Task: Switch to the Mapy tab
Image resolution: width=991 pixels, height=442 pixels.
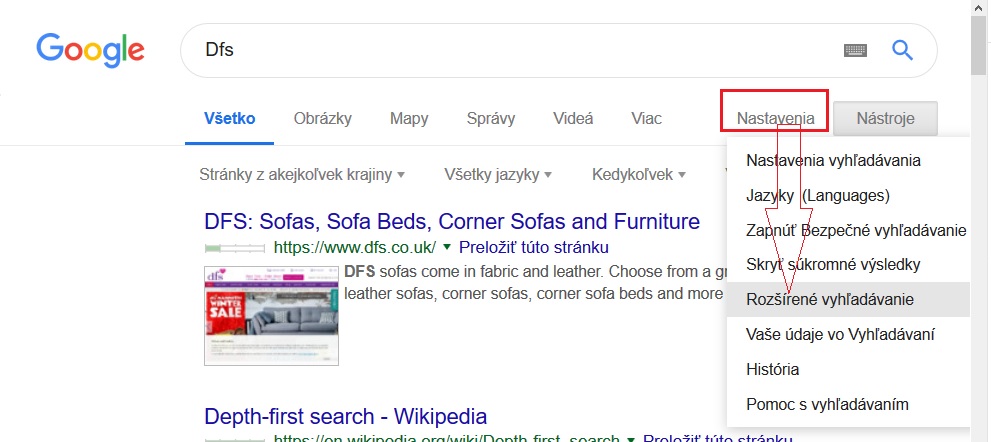Action: (x=409, y=118)
